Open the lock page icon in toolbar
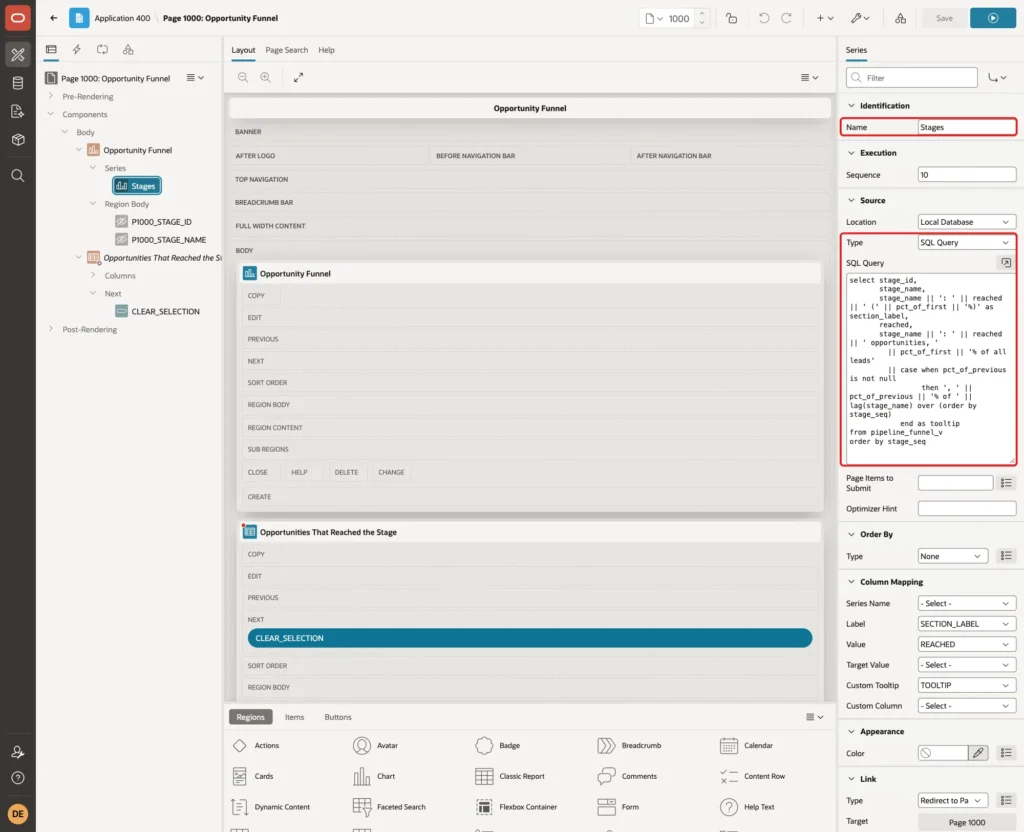 coord(731,18)
